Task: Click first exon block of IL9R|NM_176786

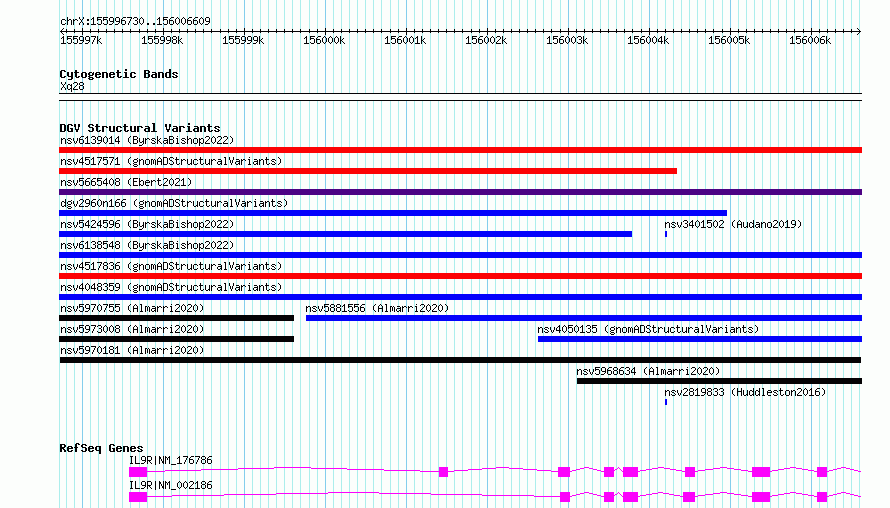Action: 138,472
